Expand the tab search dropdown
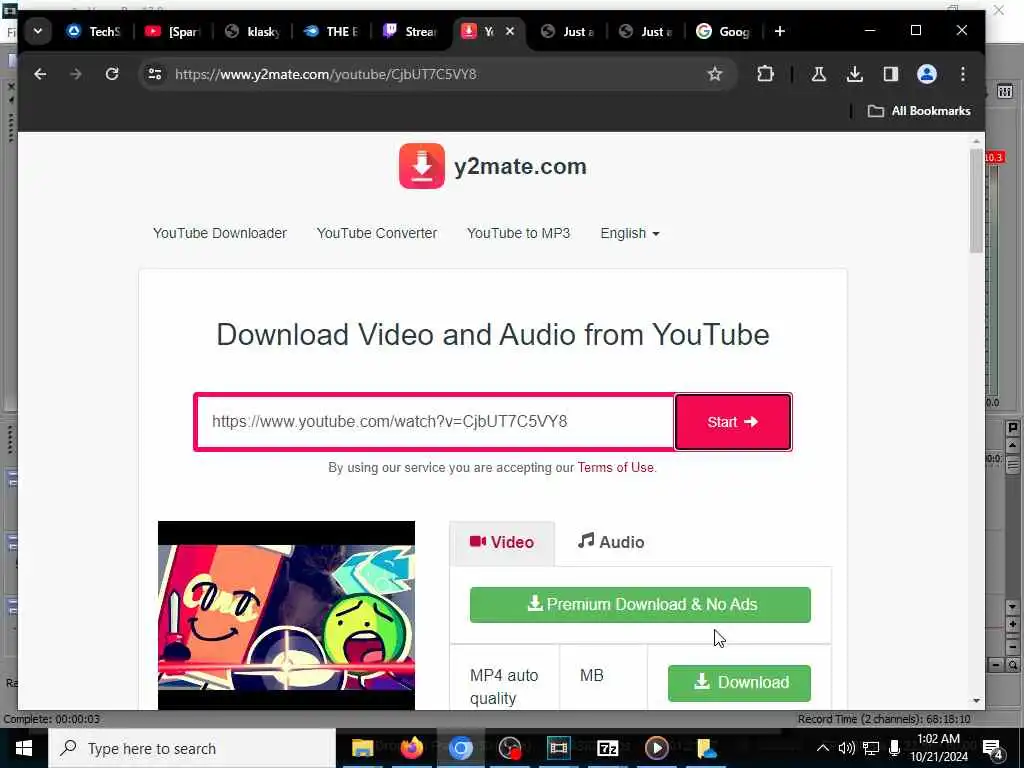The height and width of the screenshot is (768, 1024). point(38,31)
